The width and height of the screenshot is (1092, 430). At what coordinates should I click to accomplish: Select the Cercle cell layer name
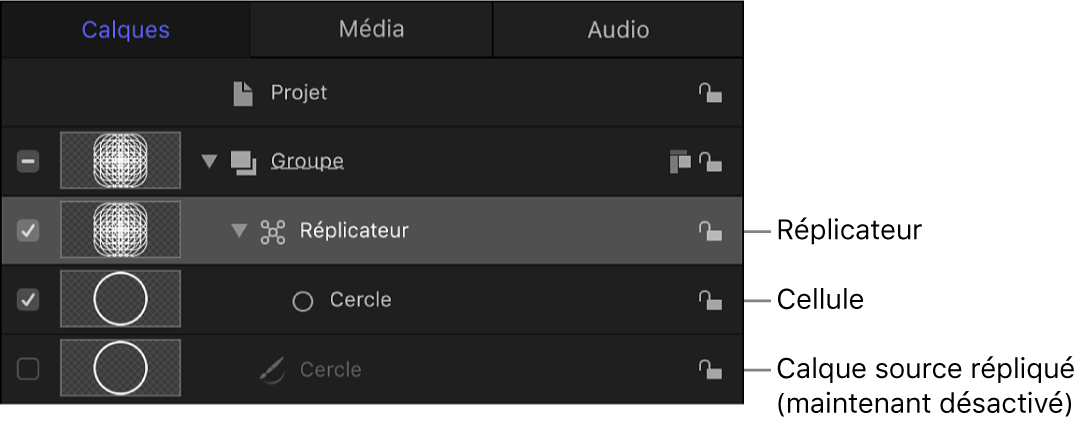[x=360, y=300]
